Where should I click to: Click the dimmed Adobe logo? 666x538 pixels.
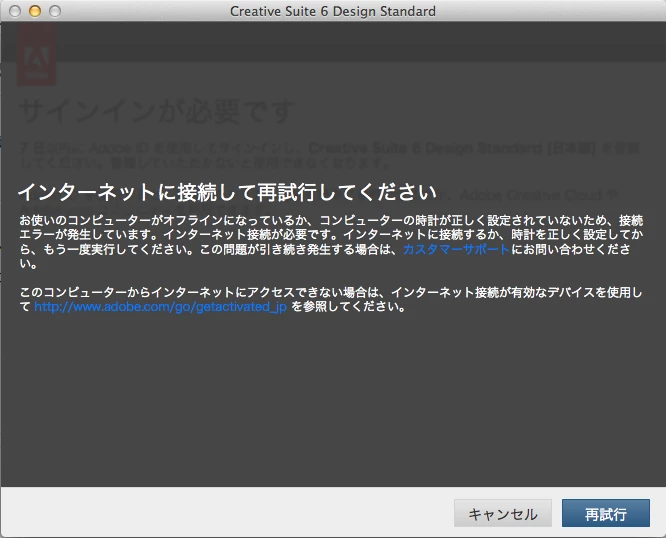pyautogui.click(x=37, y=54)
